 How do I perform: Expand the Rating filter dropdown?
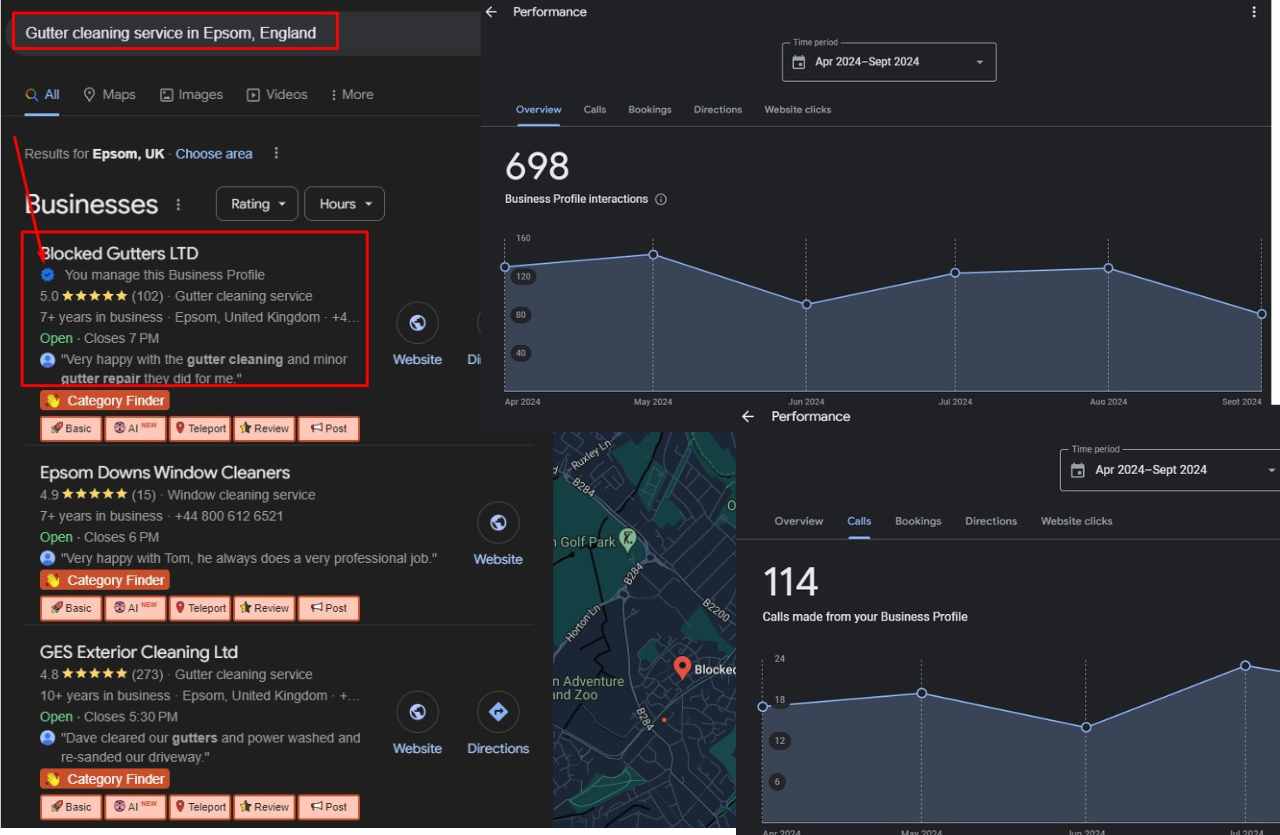(258, 204)
